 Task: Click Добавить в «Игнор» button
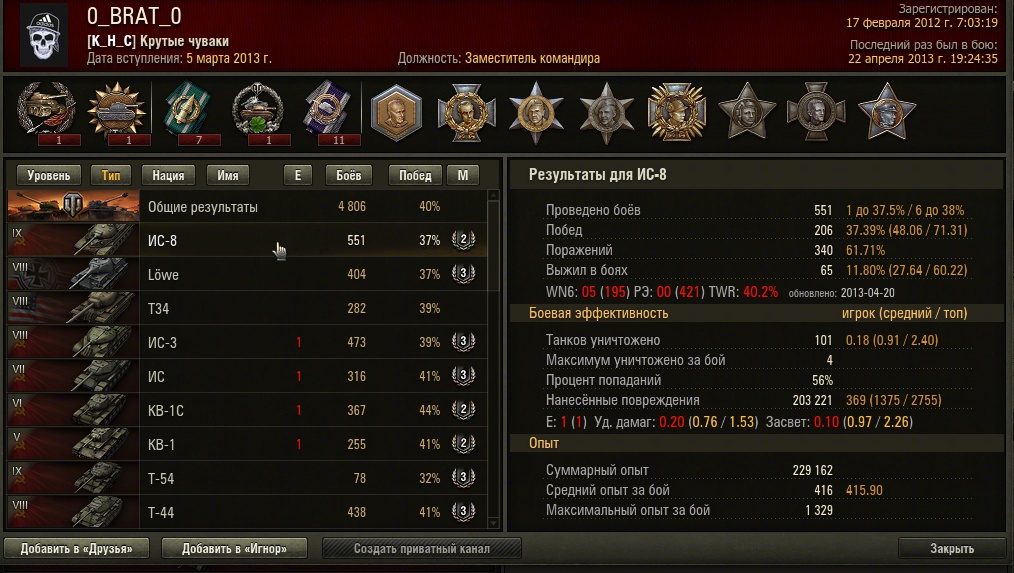pyautogui.click(x=234, y=548)
